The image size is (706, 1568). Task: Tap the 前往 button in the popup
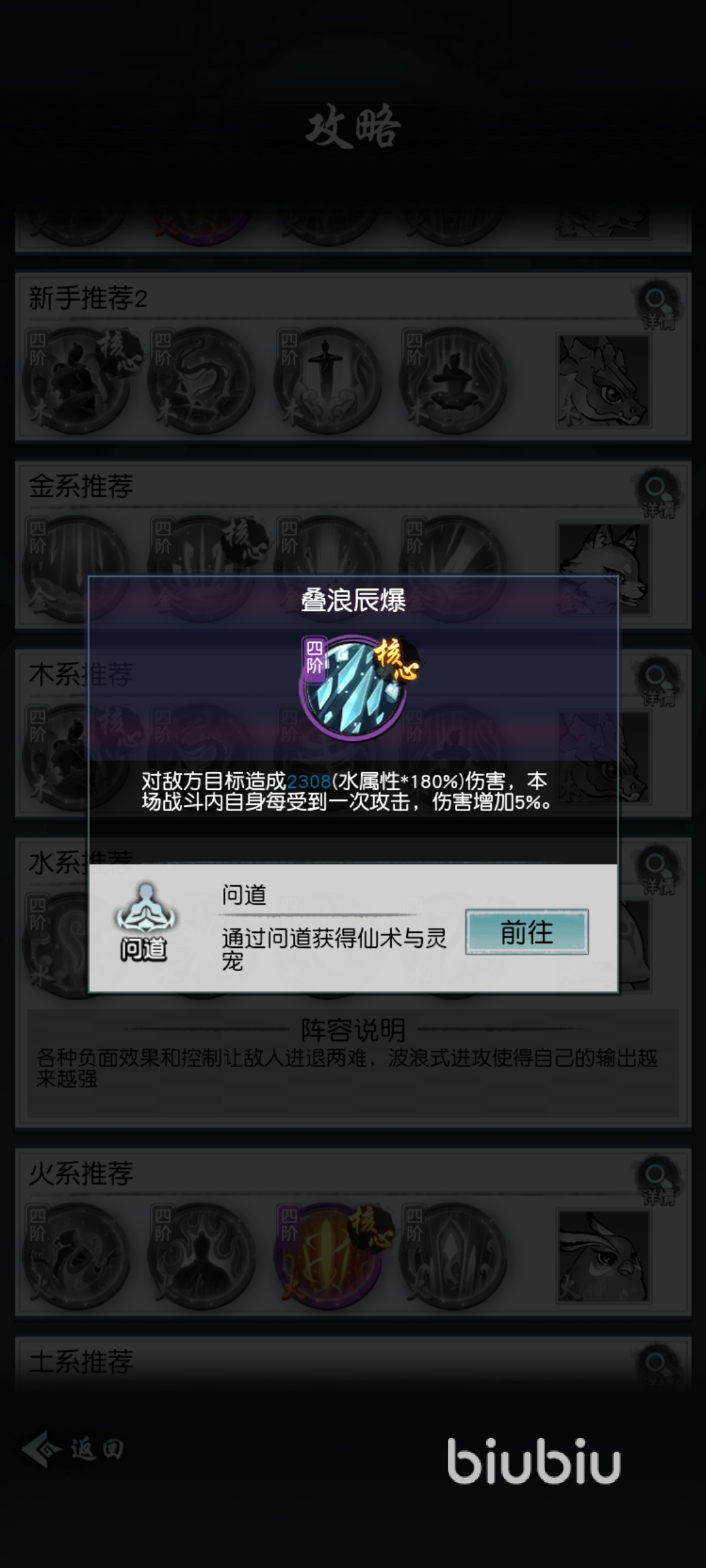click(x=527, y=932)
